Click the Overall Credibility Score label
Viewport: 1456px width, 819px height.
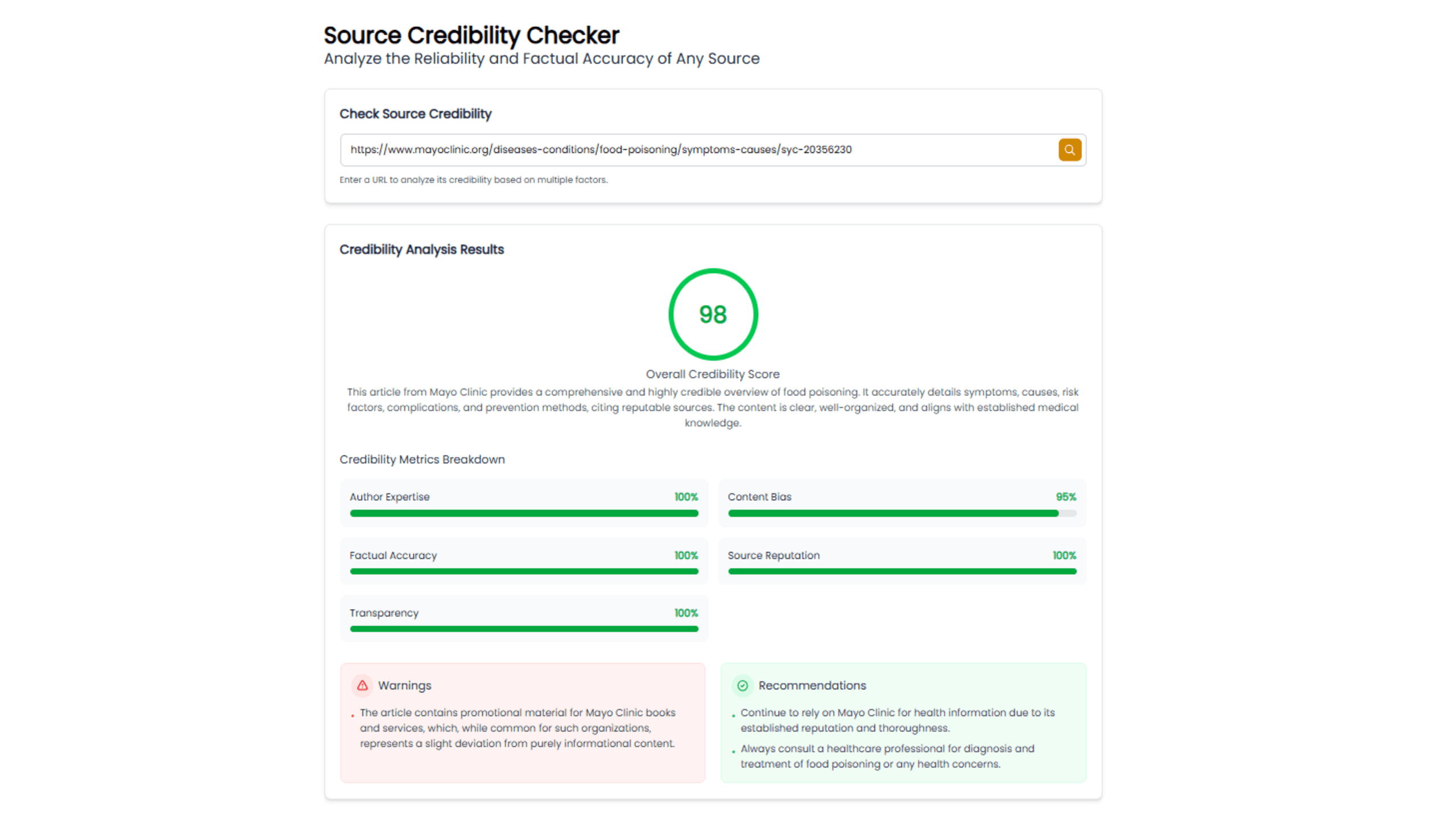pos(712,374)
